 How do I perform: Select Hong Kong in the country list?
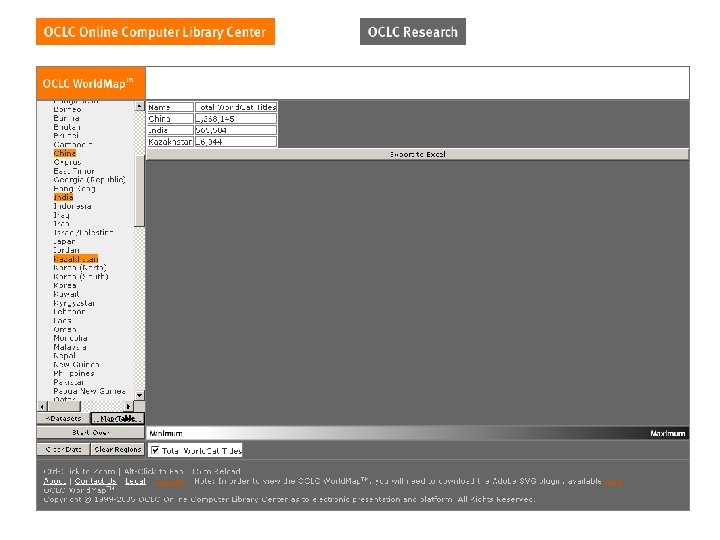tap(74, 189)
